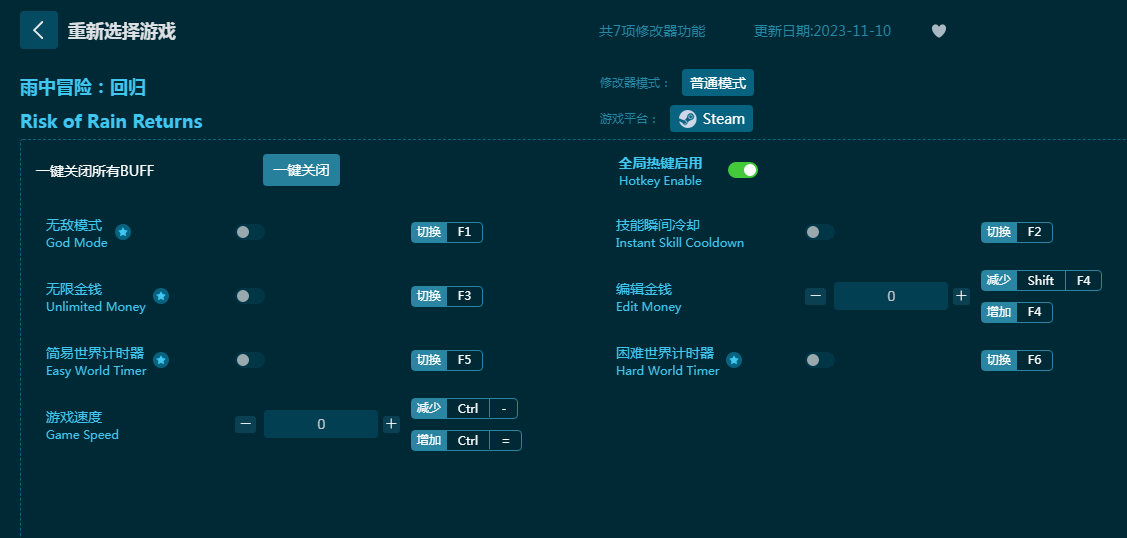
Task: Click the Instant Skill Cooldown label
Action: tap(680, 243)
